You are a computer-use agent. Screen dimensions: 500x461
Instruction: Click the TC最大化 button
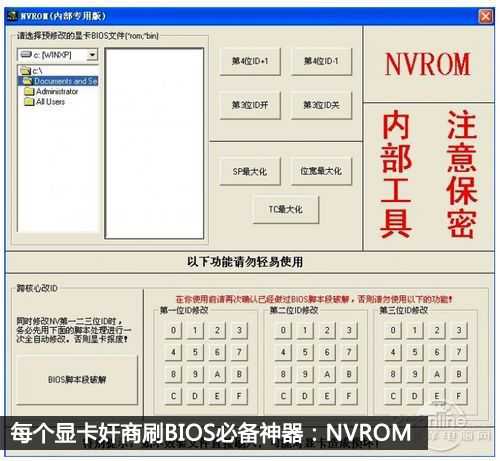click(x=286, y=210)
